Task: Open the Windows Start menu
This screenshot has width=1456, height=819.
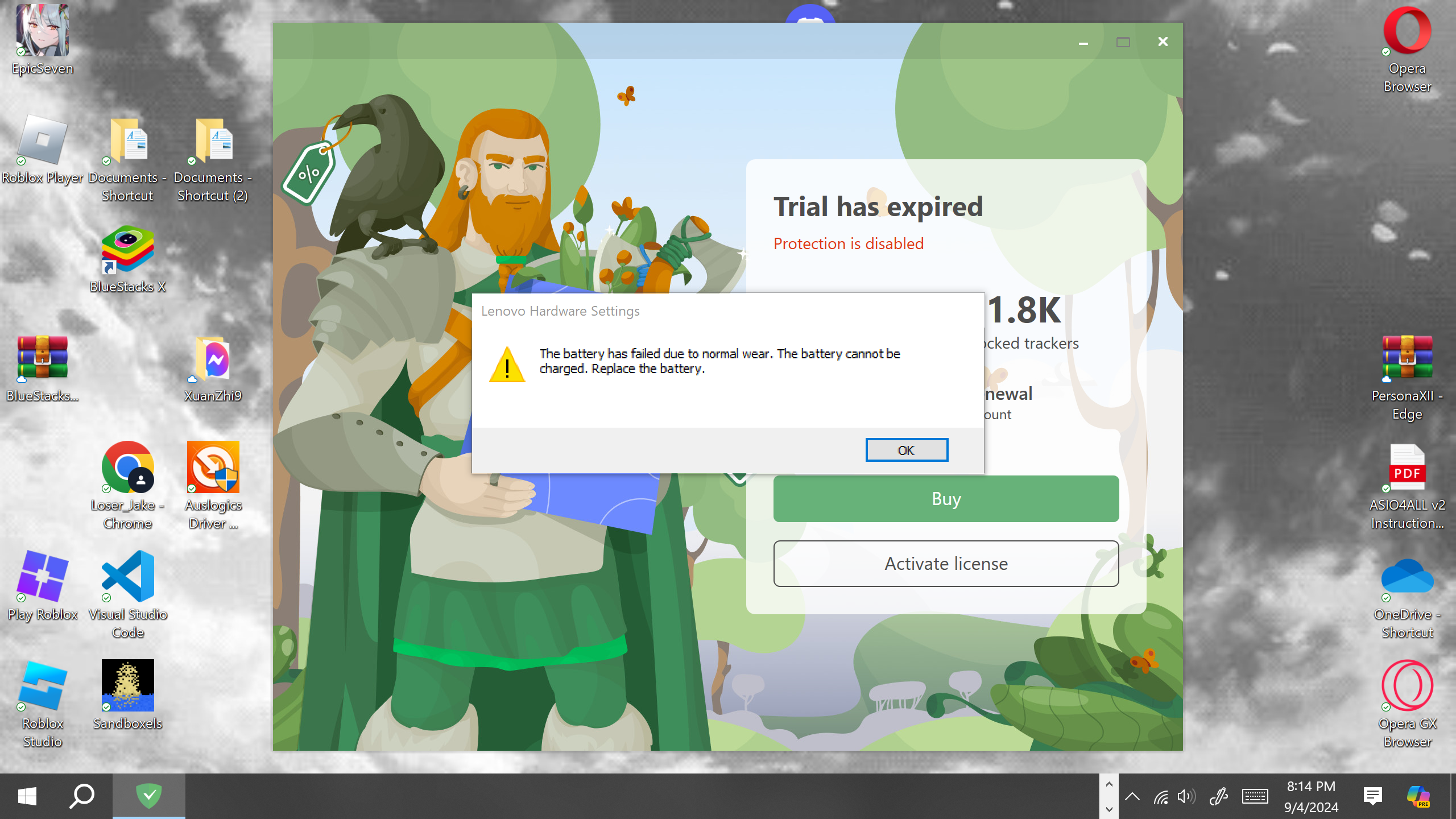Action: click(x=27, y=796)
